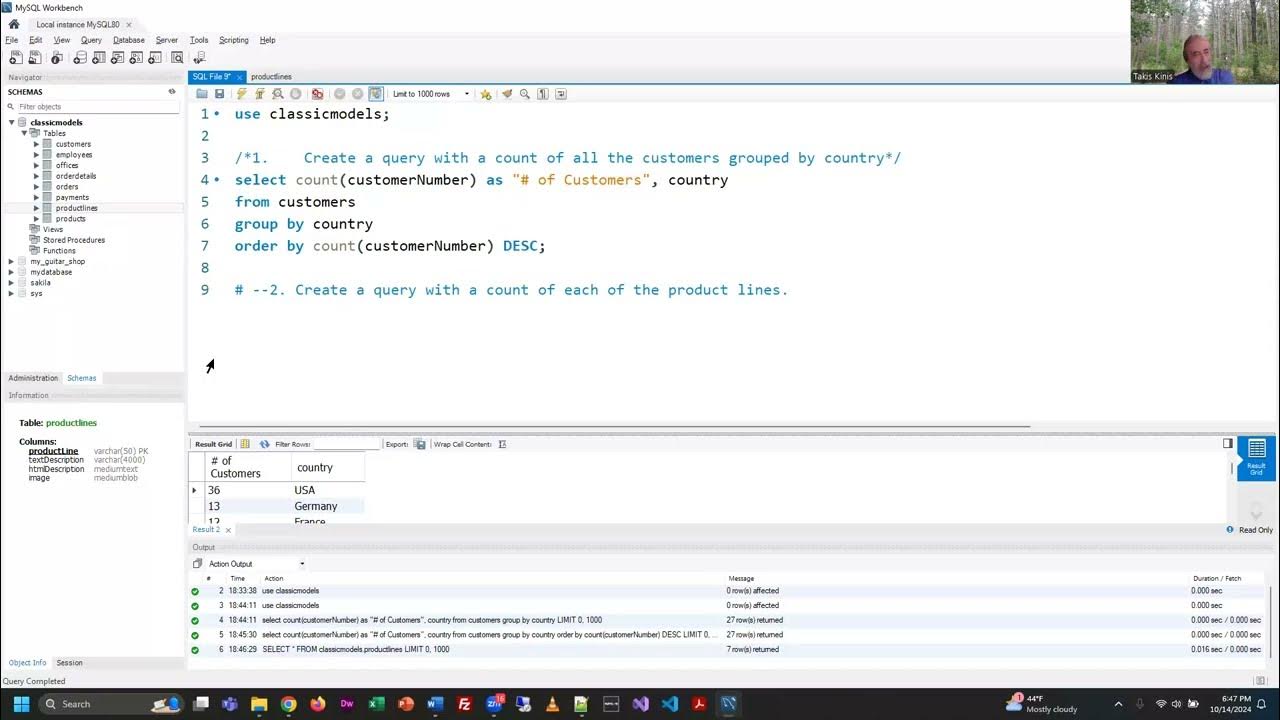Open a SQL script file in editor toolbar
This screenshot has height=720, width=1280.
point(202,94)
